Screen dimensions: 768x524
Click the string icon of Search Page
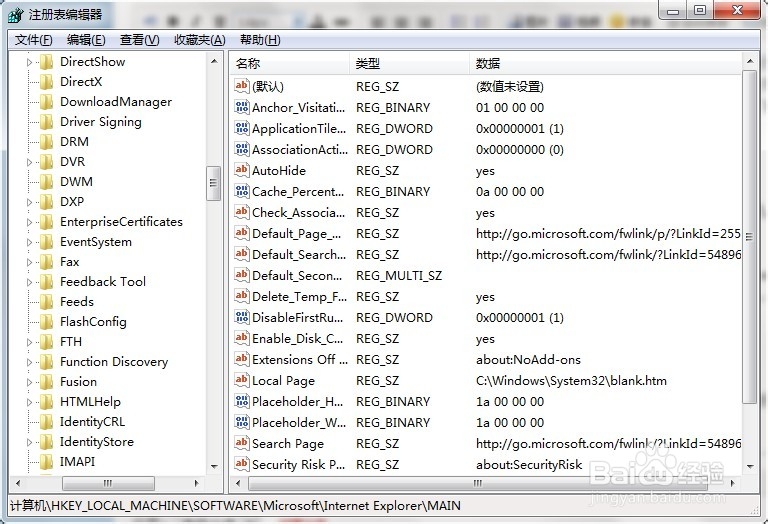click(x=242, y=443)
